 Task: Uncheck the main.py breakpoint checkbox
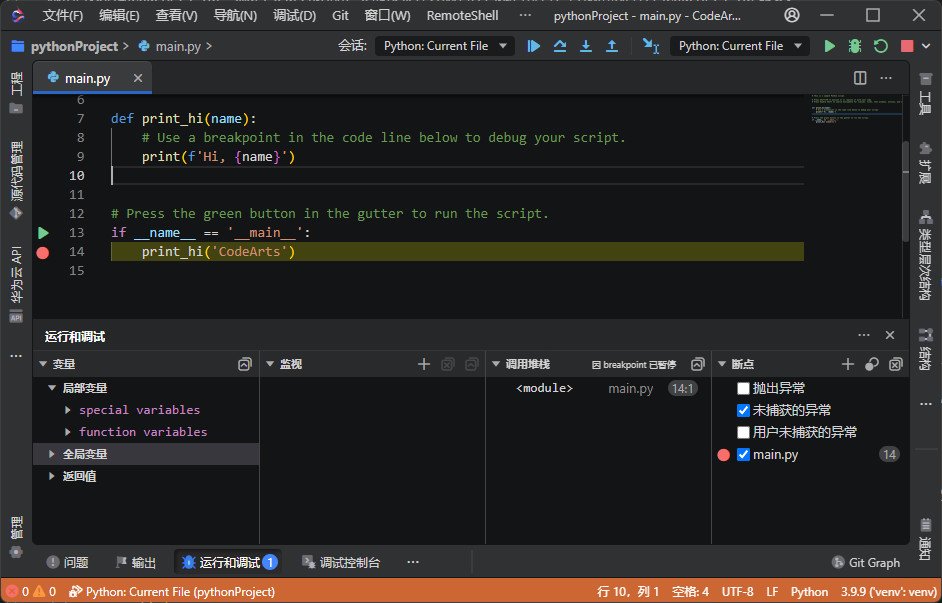[742, 454]
